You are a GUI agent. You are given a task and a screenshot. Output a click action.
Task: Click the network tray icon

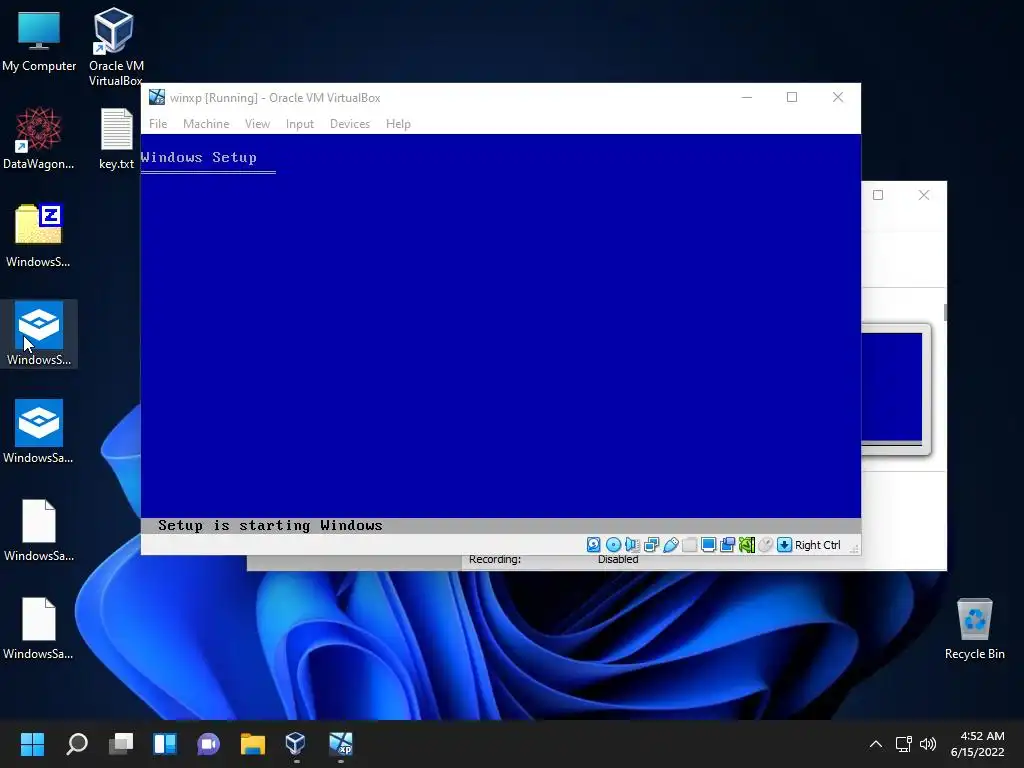[904, 744]
